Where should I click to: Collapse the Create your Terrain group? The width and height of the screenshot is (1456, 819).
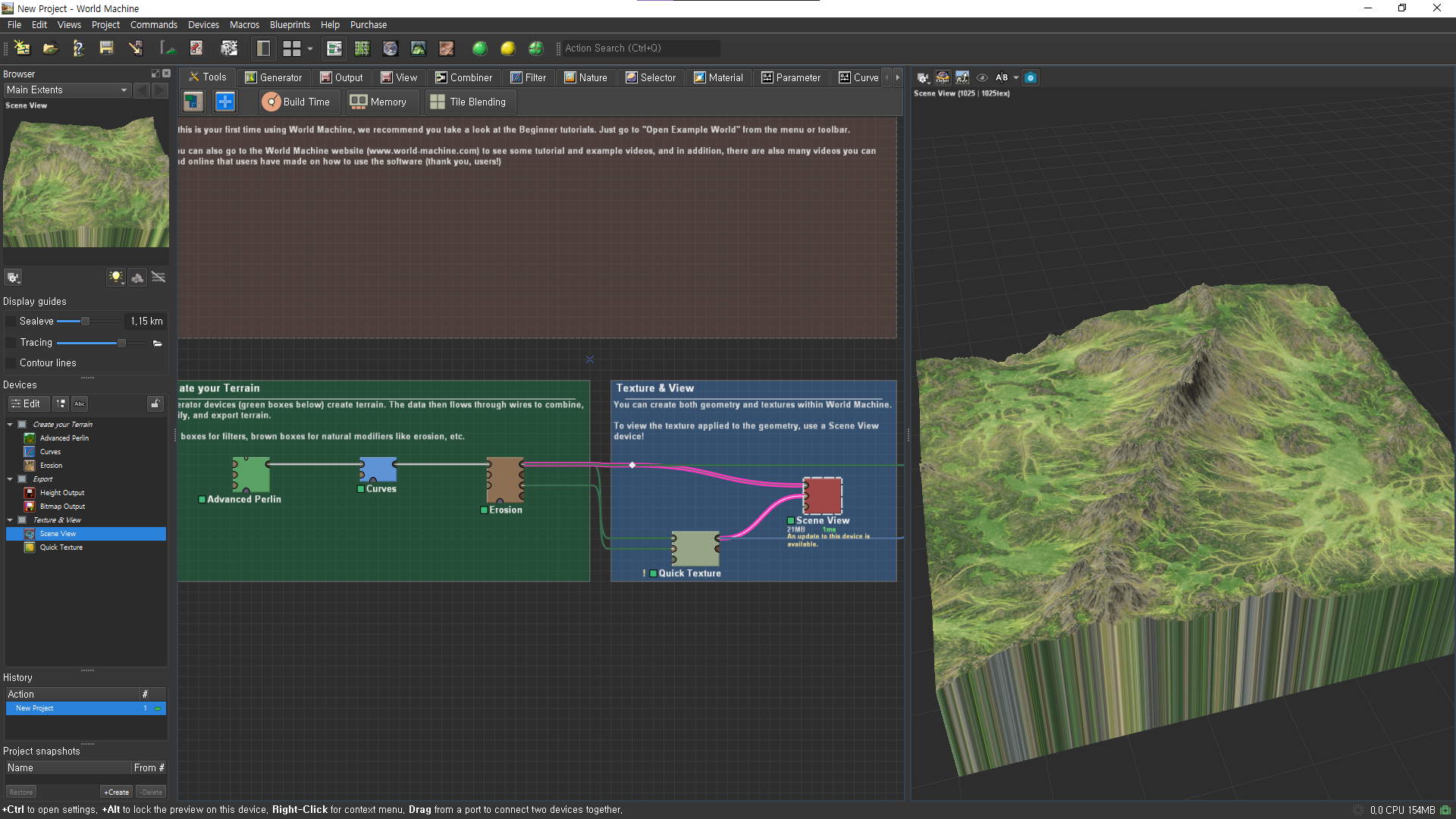[10, 425]
